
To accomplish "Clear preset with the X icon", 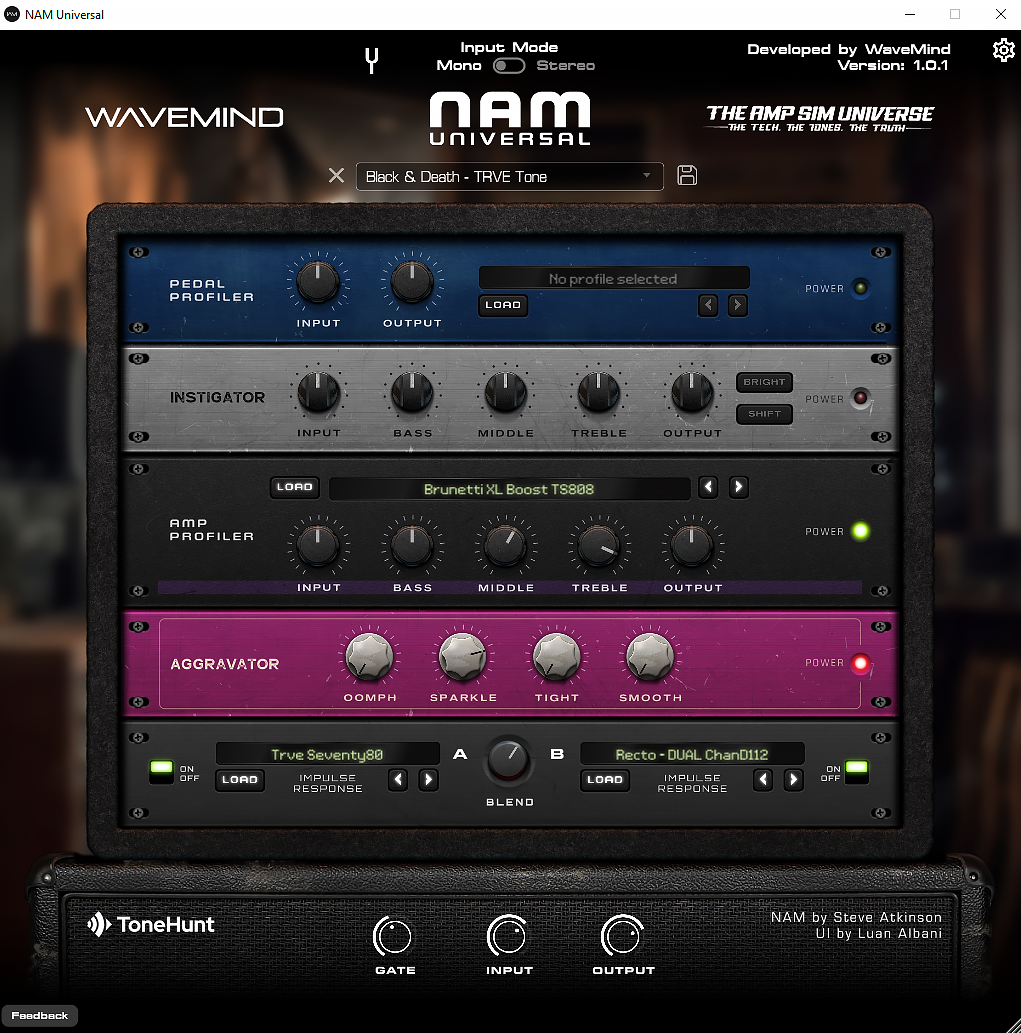I will pyautogui.click(x=337, y=175).
